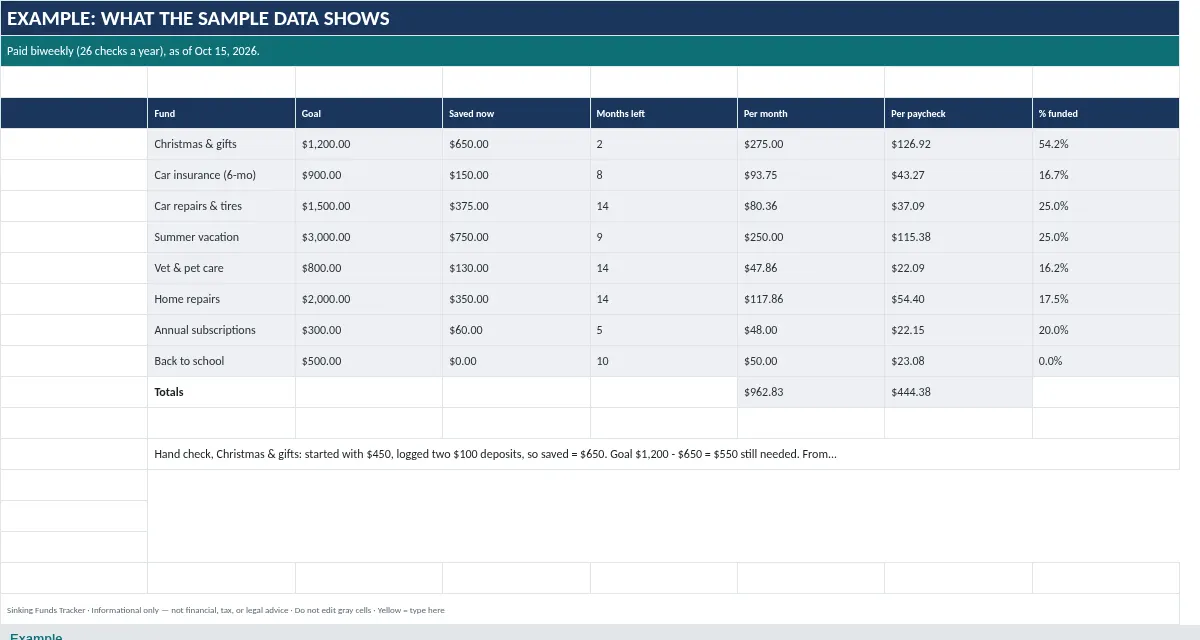Select the title cell 'EXAMPLE: WHAT THE SAMPLE DATA SHOWS'
The width and height of the screenshot is (1200, 640).
pyautogui.click(x=590, y=18)
